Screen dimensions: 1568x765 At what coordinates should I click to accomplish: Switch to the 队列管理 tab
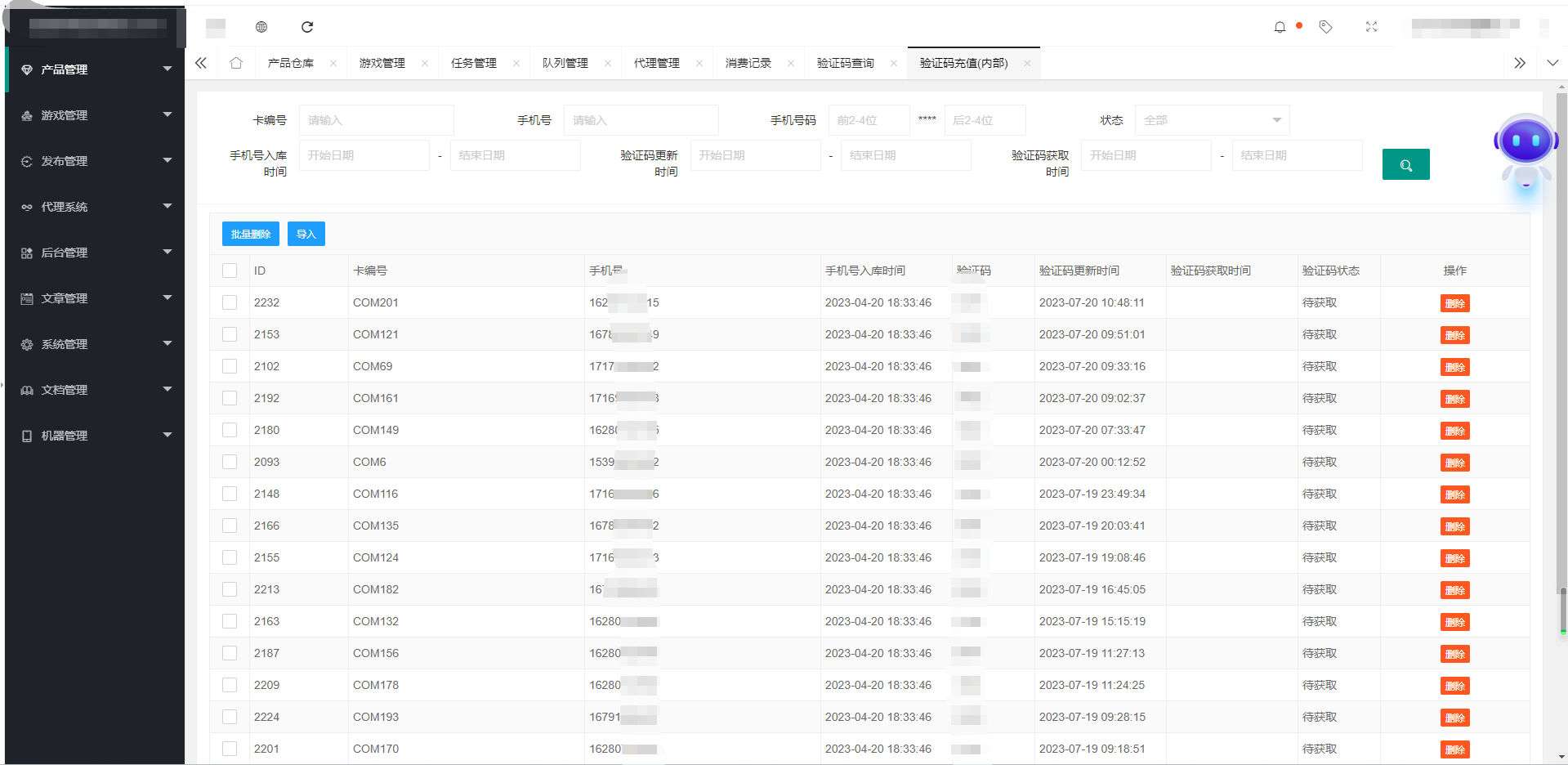tap(565, 63)
